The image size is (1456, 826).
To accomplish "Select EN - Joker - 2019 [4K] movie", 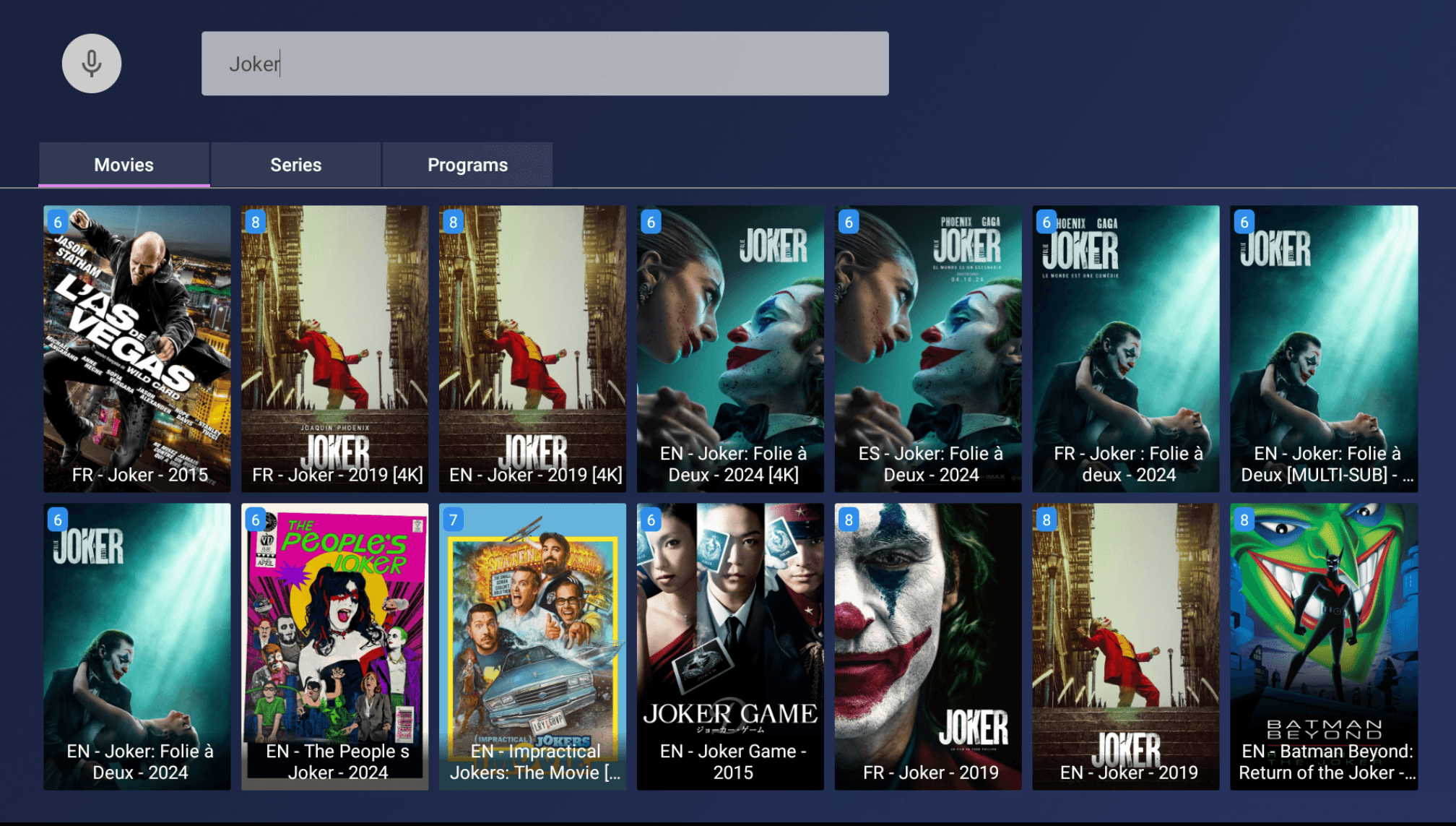I will (533, 348).
